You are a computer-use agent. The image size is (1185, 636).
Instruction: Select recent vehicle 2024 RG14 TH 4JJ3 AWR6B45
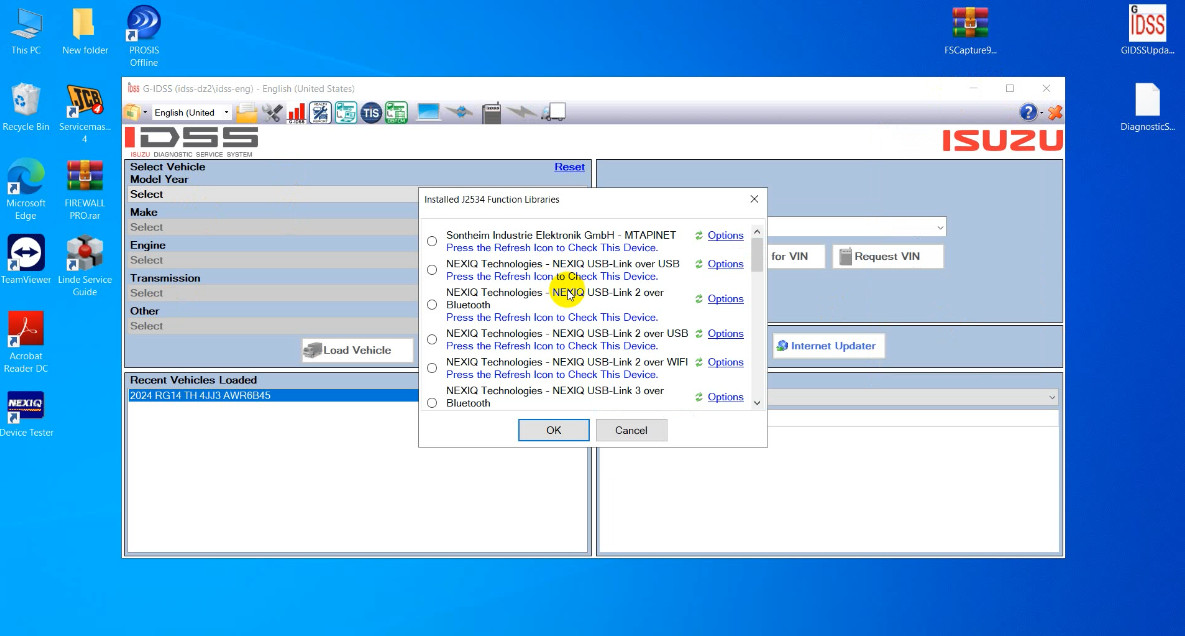click(274, 396)
